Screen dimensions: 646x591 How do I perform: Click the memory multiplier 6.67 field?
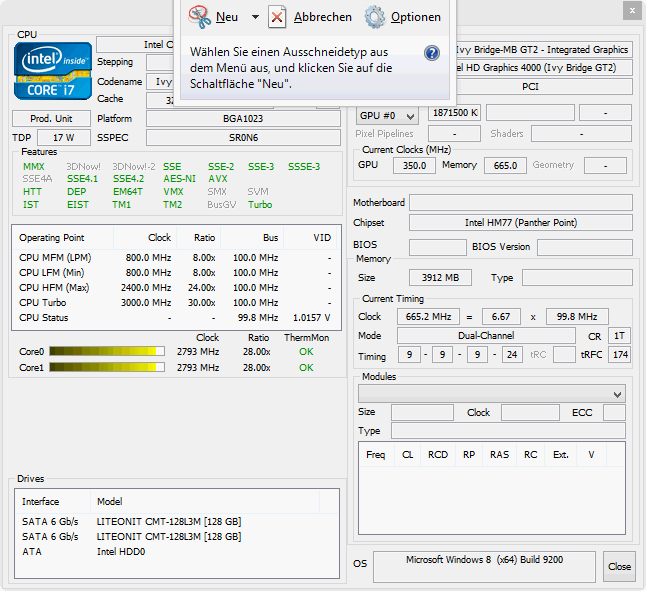pyautogui.click(x=501, y=317)
